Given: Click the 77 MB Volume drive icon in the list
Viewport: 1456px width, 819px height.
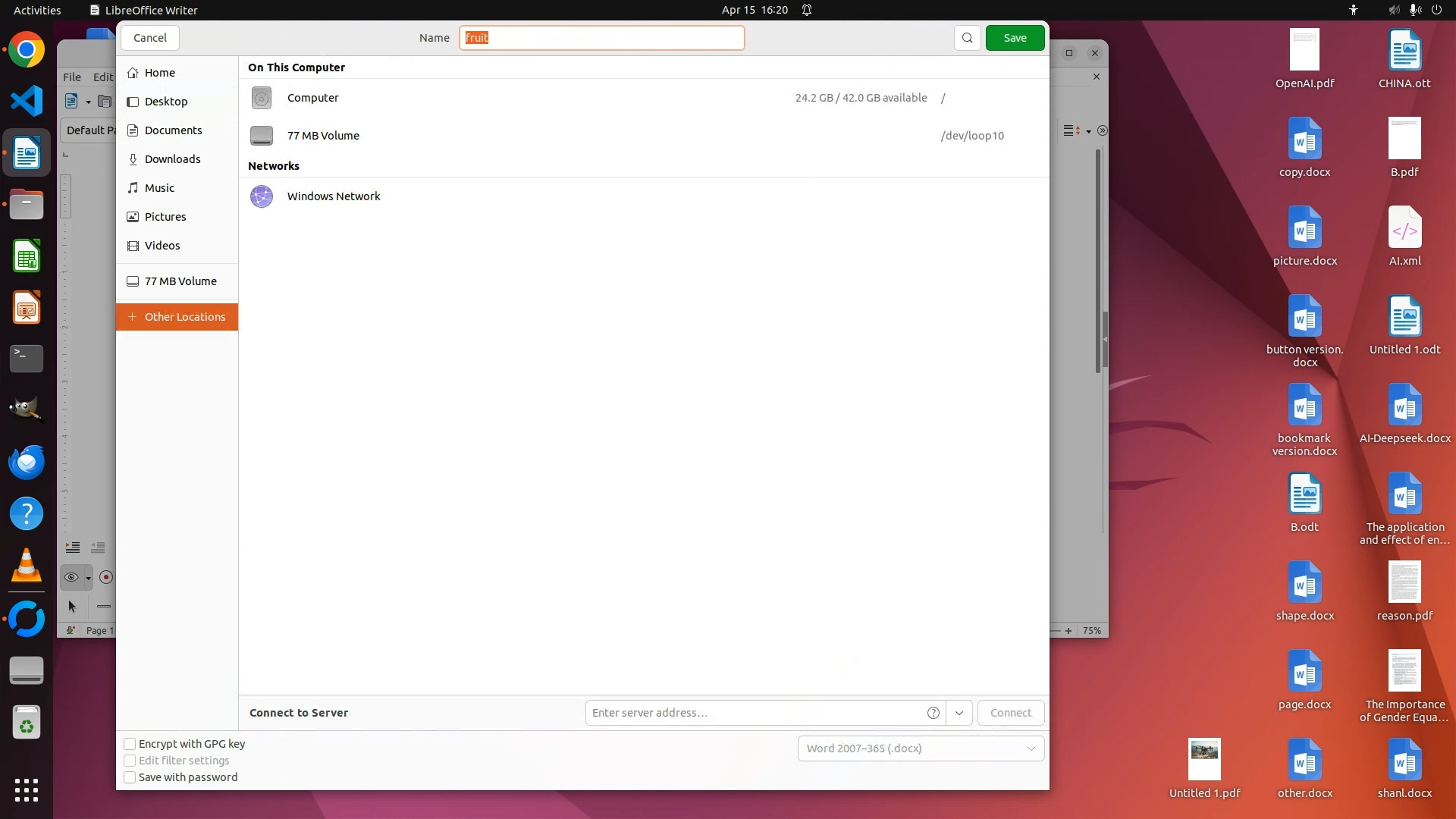Looking at the screenshot, I should click(262, 136).
